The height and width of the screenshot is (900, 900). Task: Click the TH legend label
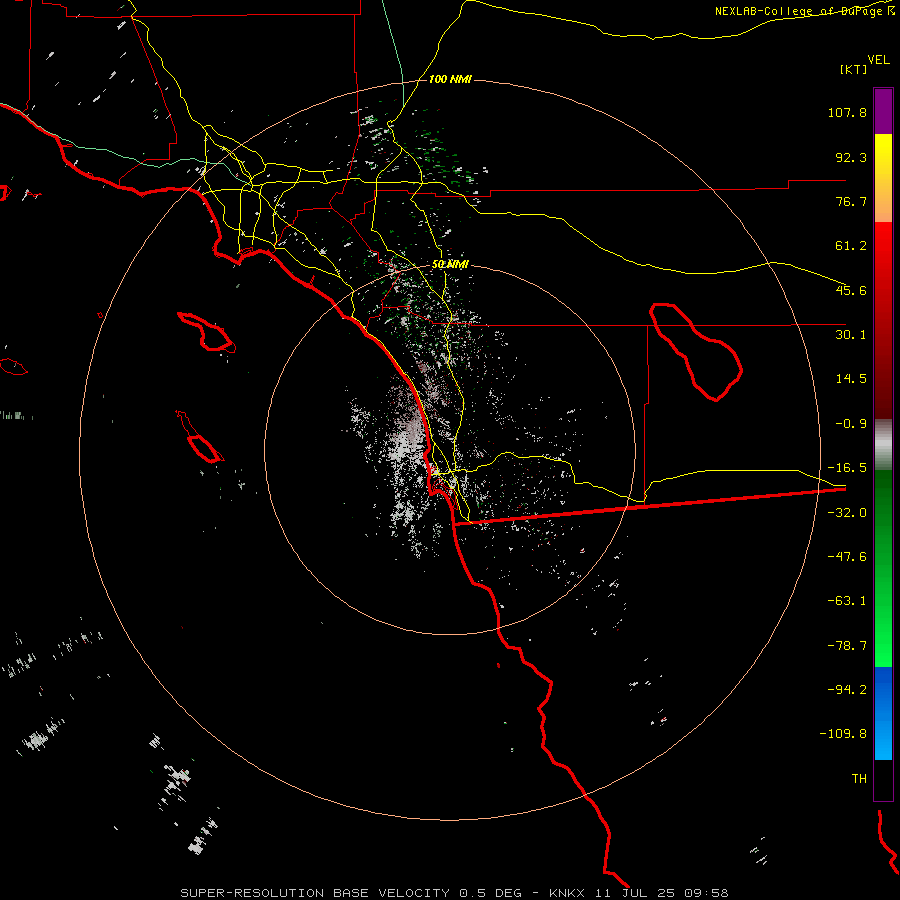point(859,779)
